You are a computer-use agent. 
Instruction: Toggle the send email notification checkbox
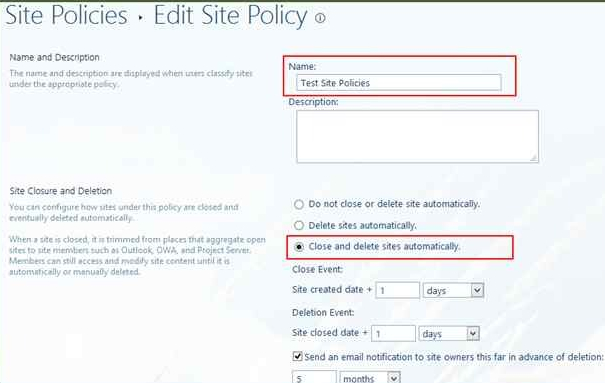point(297,356)
